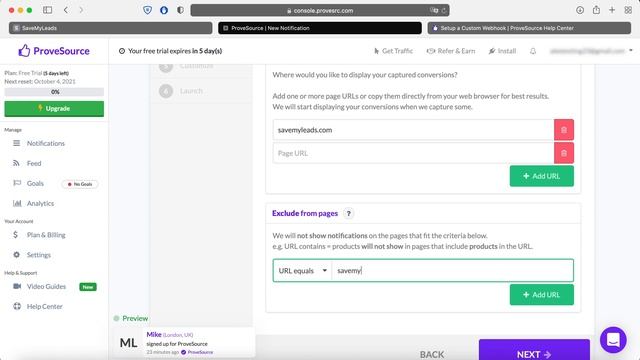Click the purple NEXT button
The image size is (640, 360).
[534, 350]
